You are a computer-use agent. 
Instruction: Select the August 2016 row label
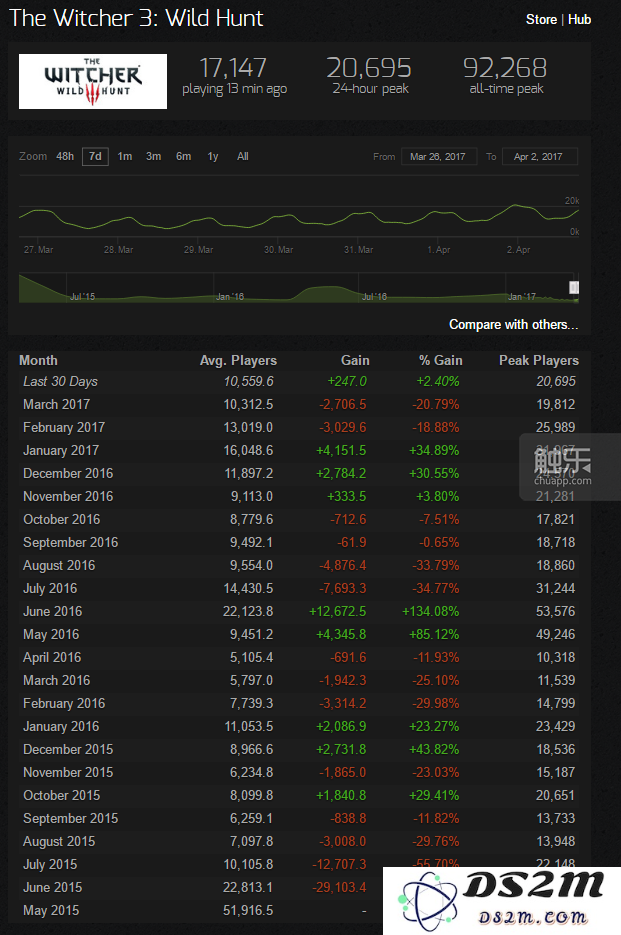(59, 565)
